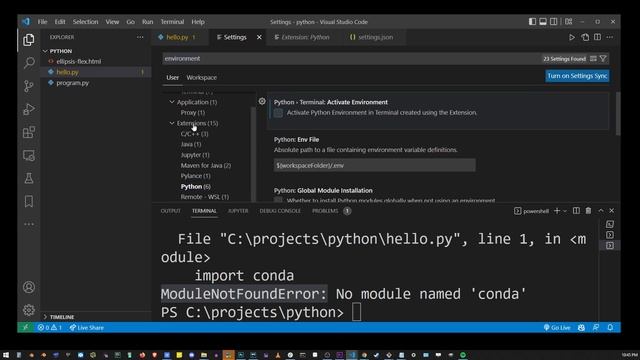Viewport: 640px width, 360px height.
Task: Split the terminal icon
Action: click(x=576, y=211)
